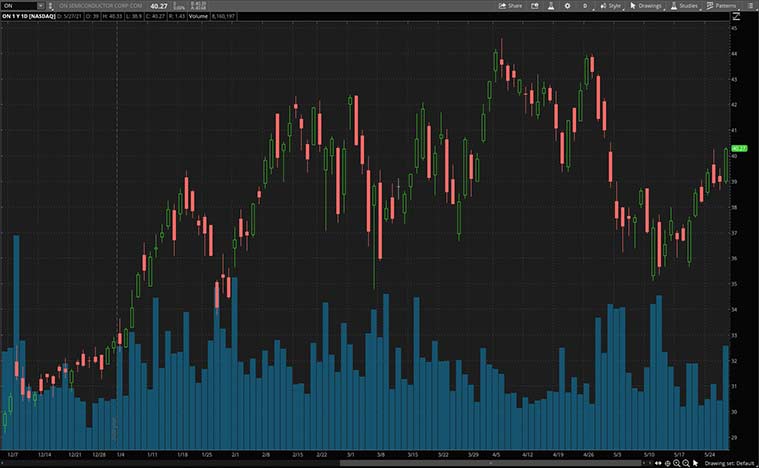
Task: Click the Share button in the toolbar
Action: point(510,5)
